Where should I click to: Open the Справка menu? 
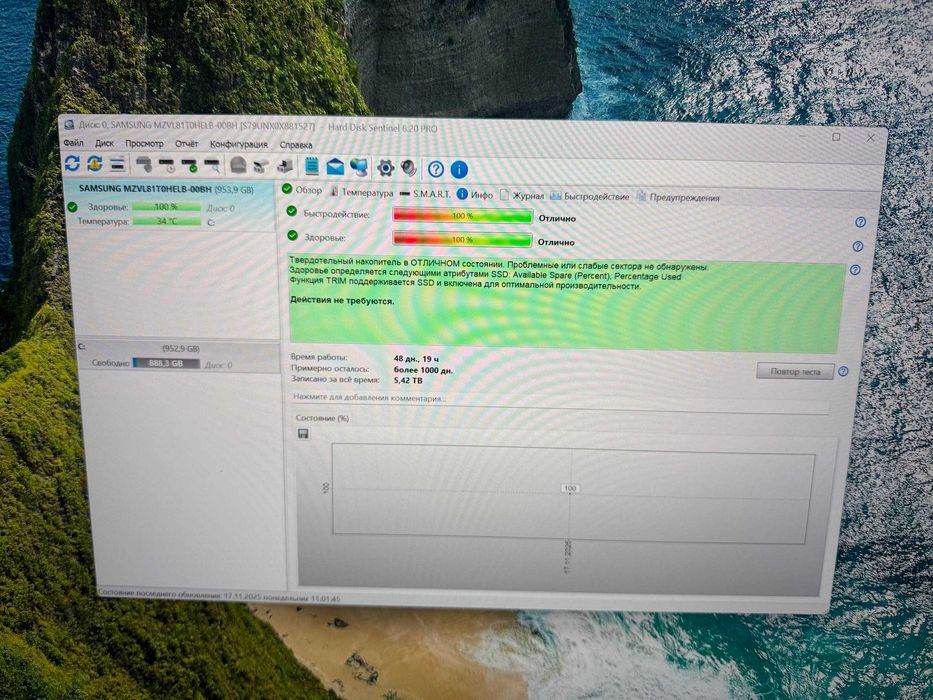pyautogui.click(x=296, y=145)
